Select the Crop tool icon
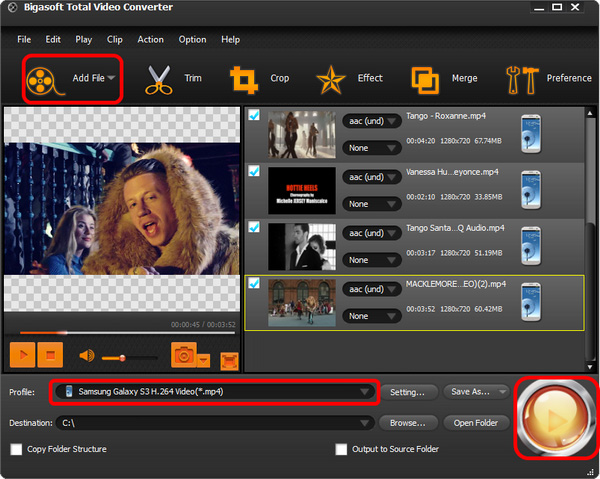Image resolution: width=600 pixels, height=479 pixels. [244, 80]
